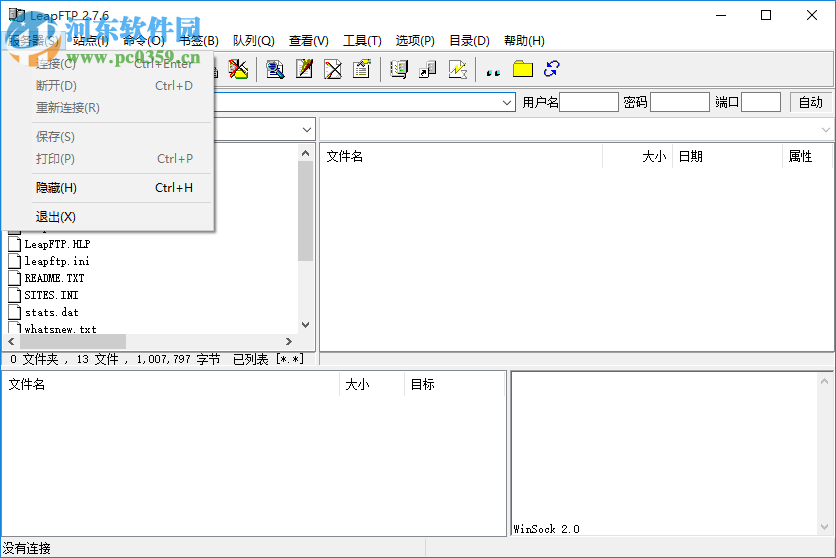The image size is (836, 558).
Task: Select SITES.INI in local file list
Action: [51, 295]
